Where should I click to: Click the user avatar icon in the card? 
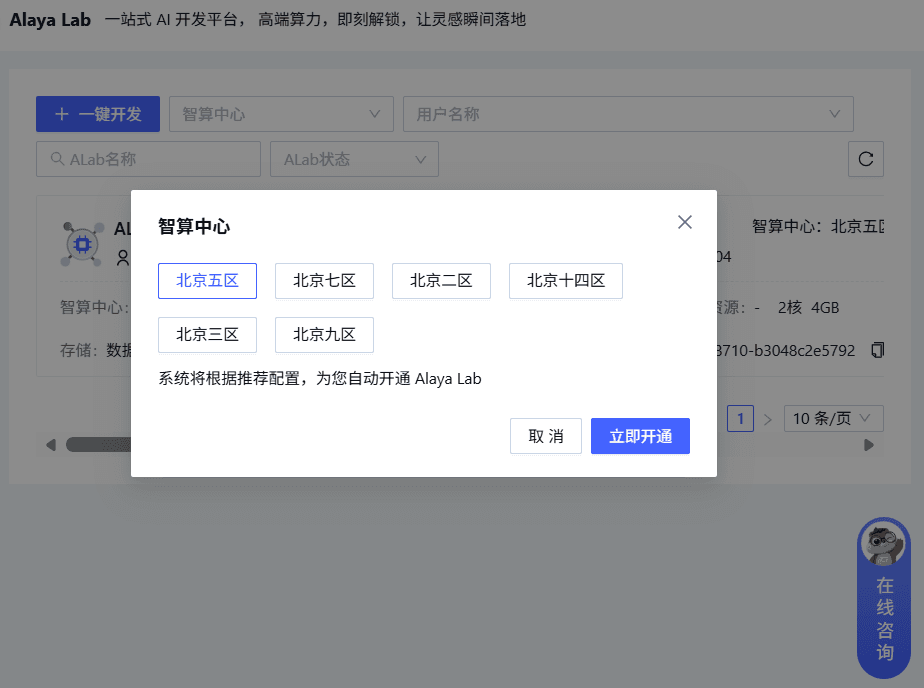[x=123, y=258]
